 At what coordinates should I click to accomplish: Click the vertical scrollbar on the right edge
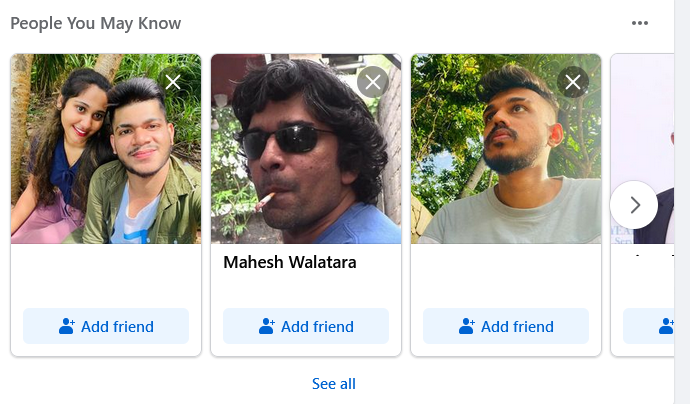coord(682,202)
